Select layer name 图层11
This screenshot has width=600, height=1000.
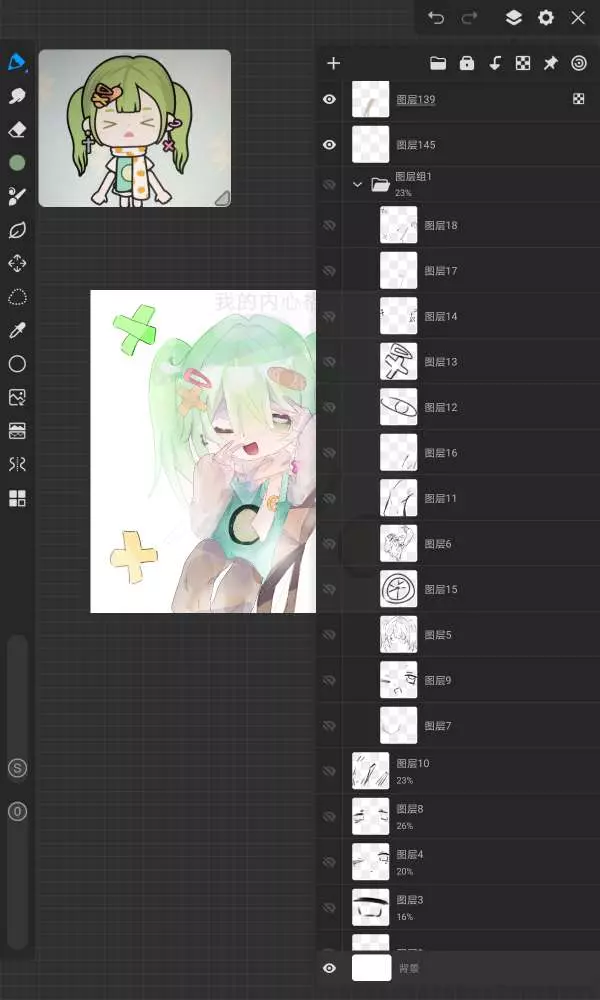point(441,498)
